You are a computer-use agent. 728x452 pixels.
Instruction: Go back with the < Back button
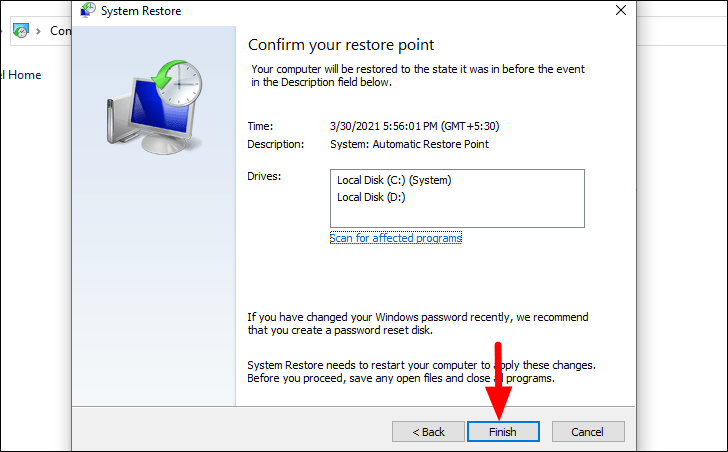click(x=428, y=432)
